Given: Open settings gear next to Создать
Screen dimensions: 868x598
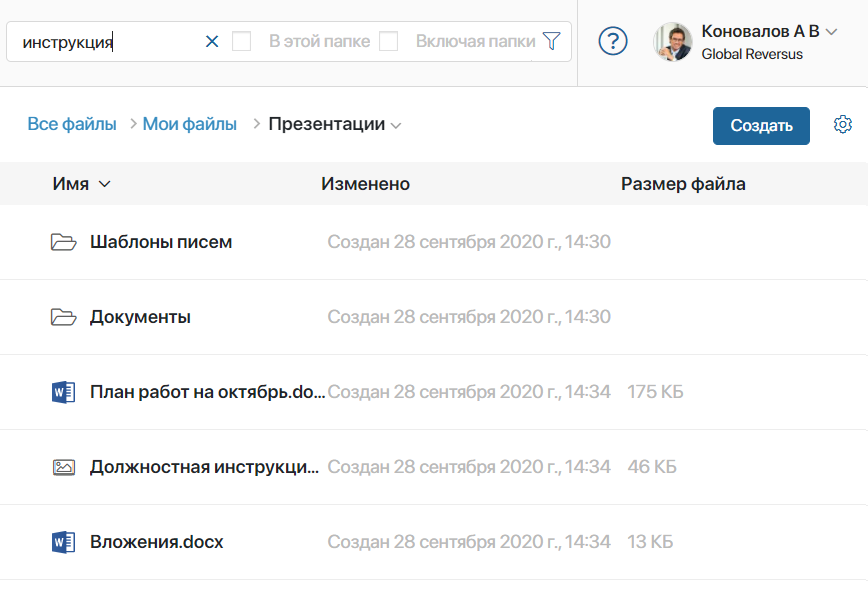Looking at the screenshot, I should tap(843, 125).
